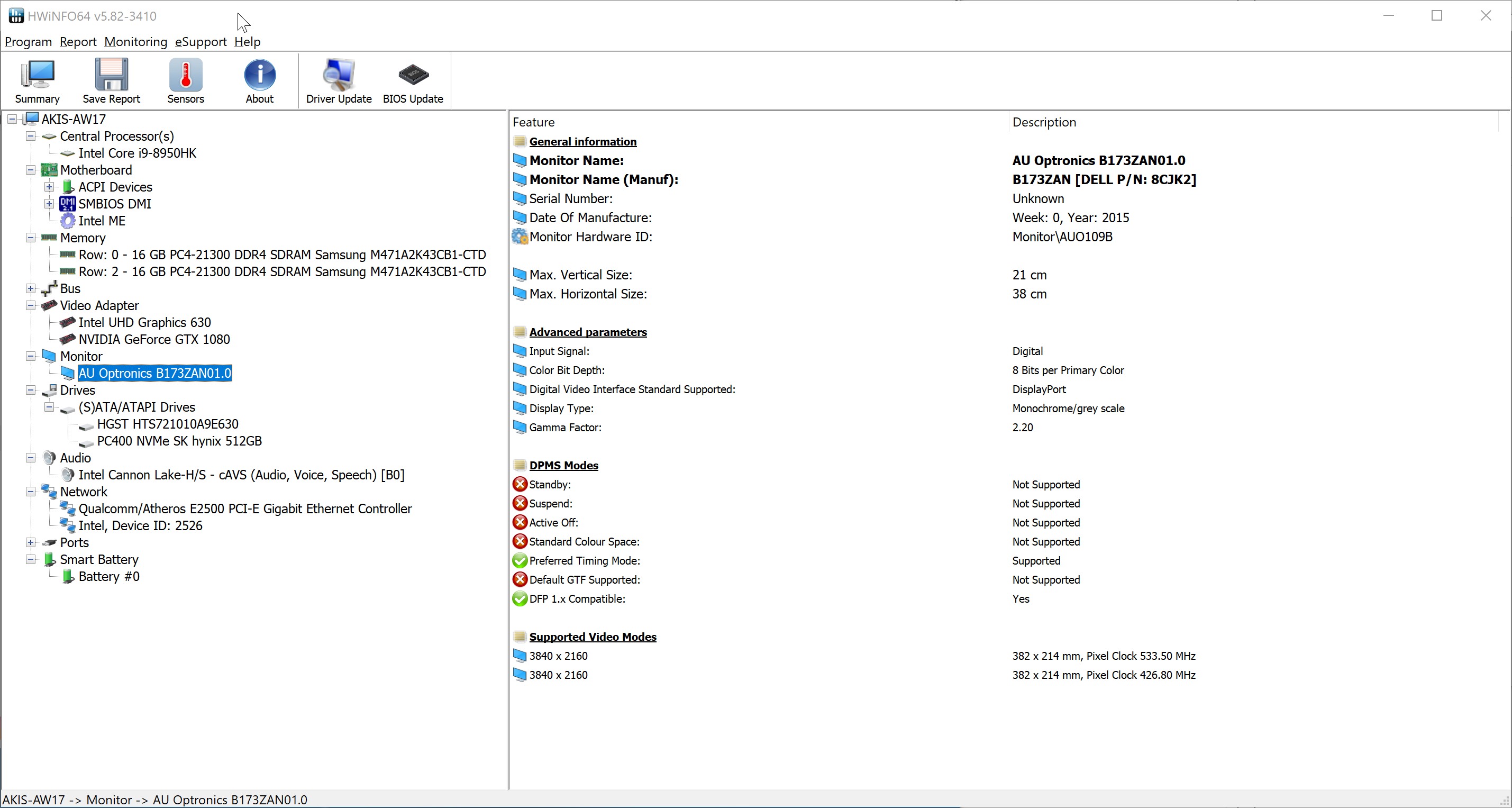Click the Description column header

click(1253, 122)
